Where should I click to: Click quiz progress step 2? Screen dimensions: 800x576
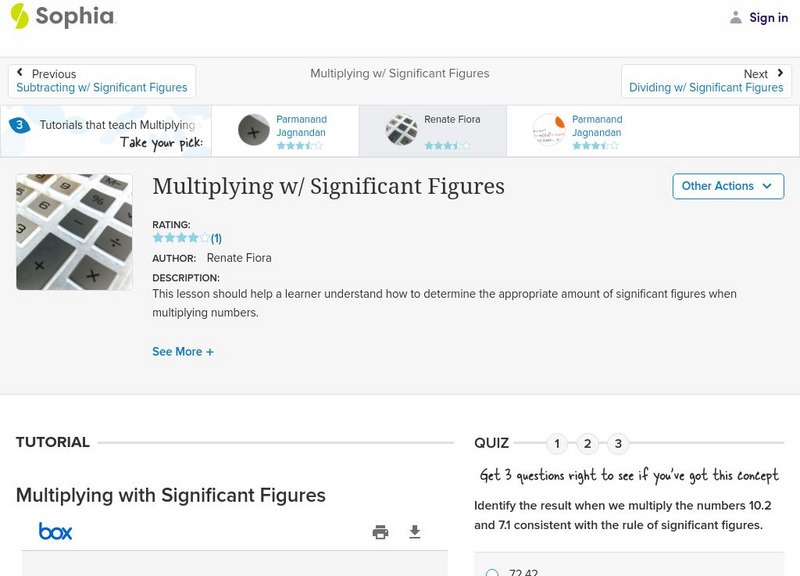[x=587, y=441]
